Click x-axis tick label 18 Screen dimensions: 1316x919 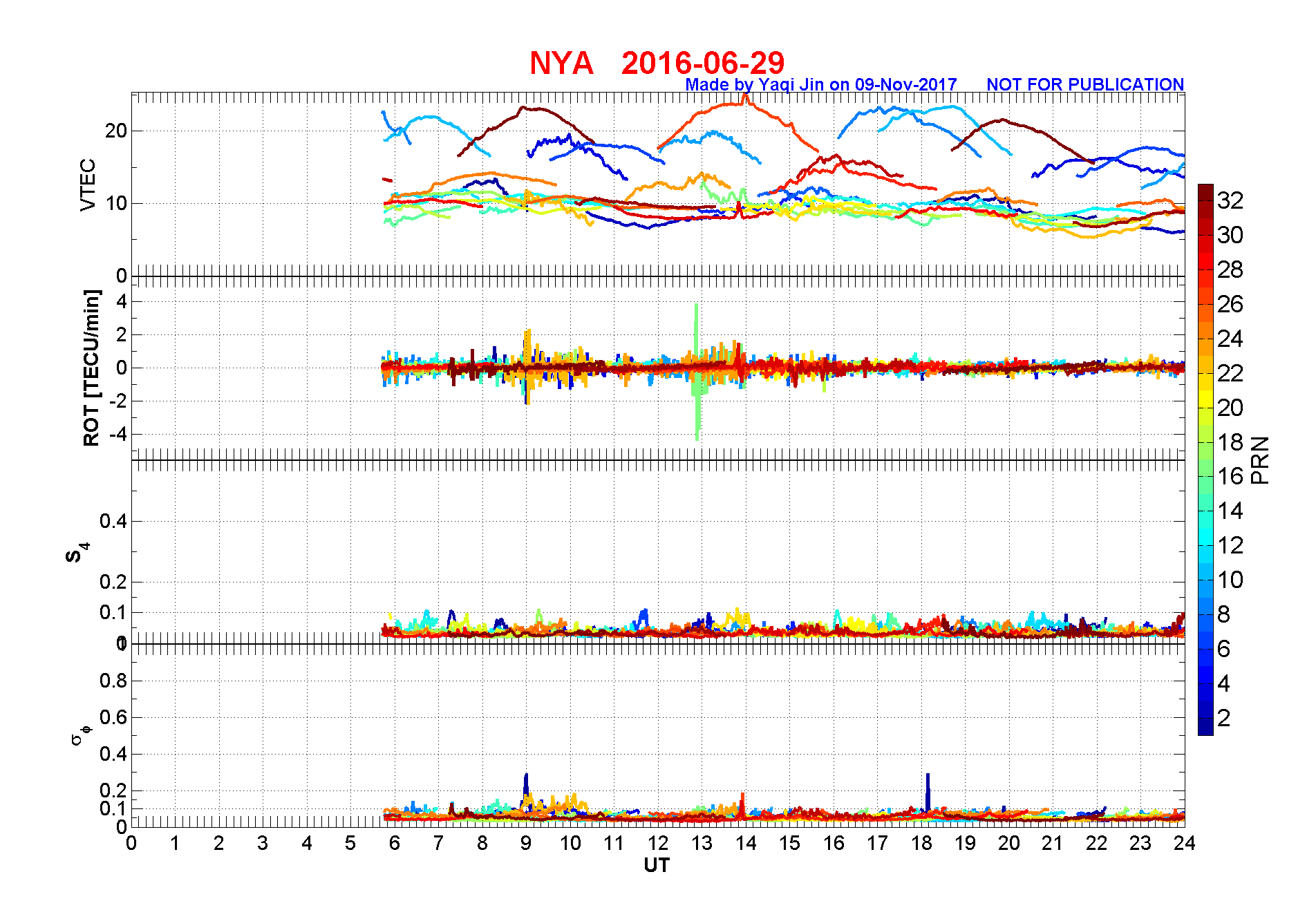(921, 843)
